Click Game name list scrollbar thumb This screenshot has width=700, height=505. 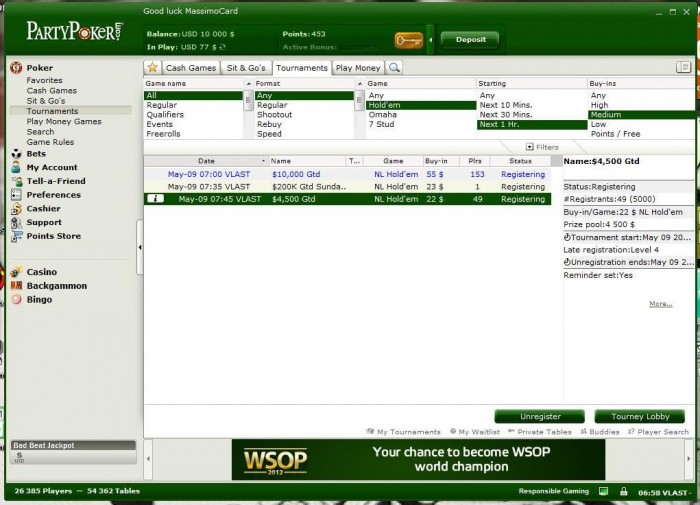pos(249,101)
